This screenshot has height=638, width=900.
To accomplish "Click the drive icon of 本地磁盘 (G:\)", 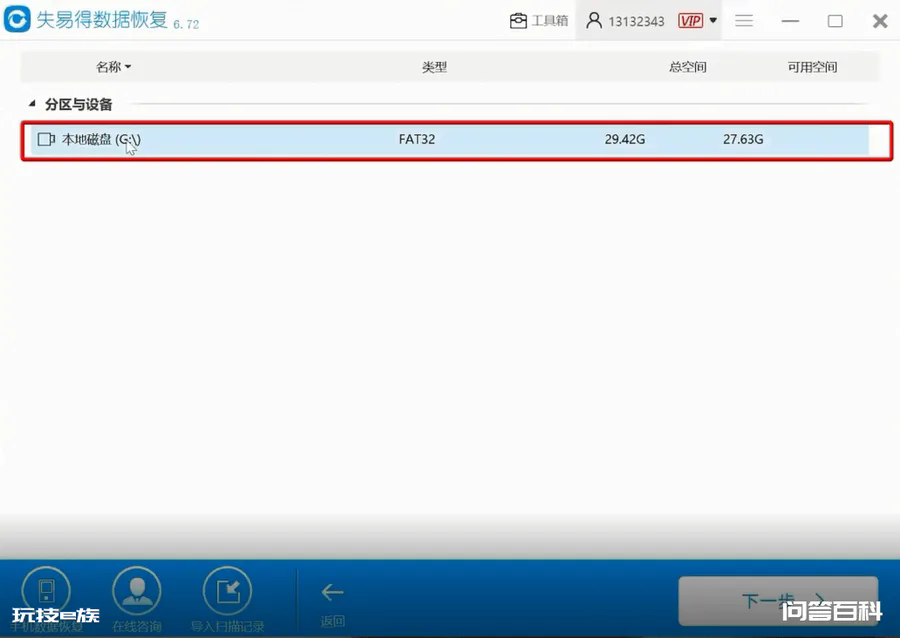I will point(46,139).
